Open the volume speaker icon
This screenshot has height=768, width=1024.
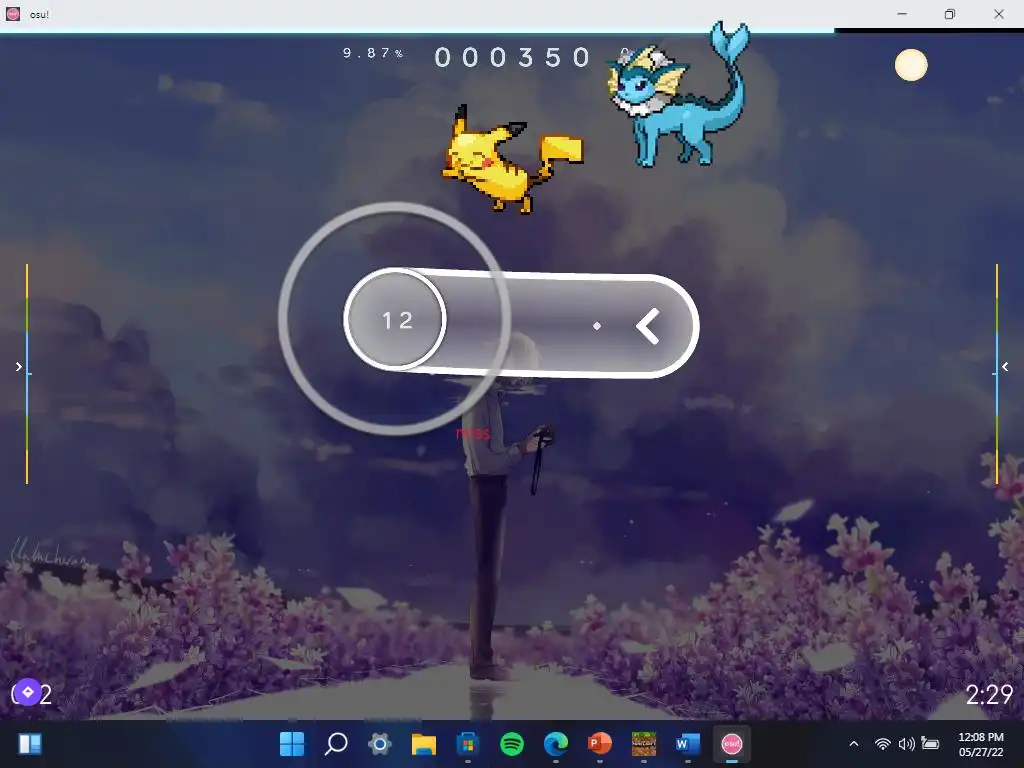point(906,744)
